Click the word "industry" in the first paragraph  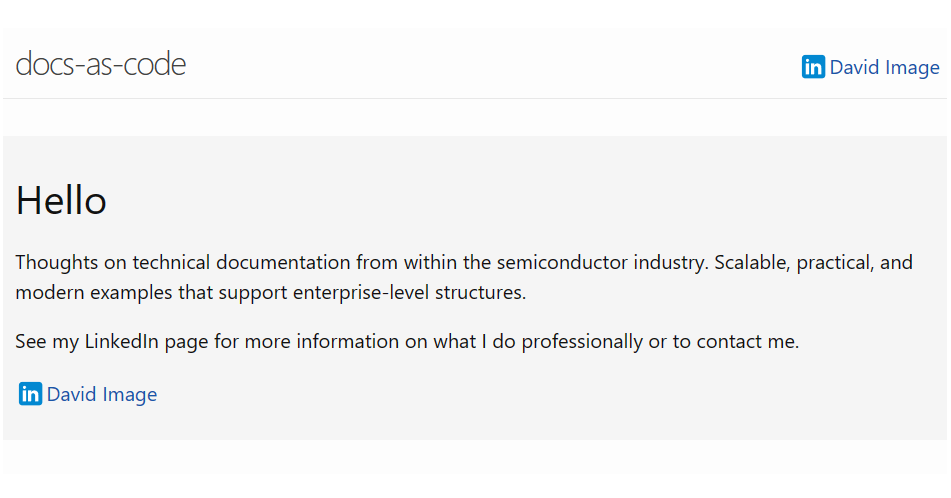670,263
